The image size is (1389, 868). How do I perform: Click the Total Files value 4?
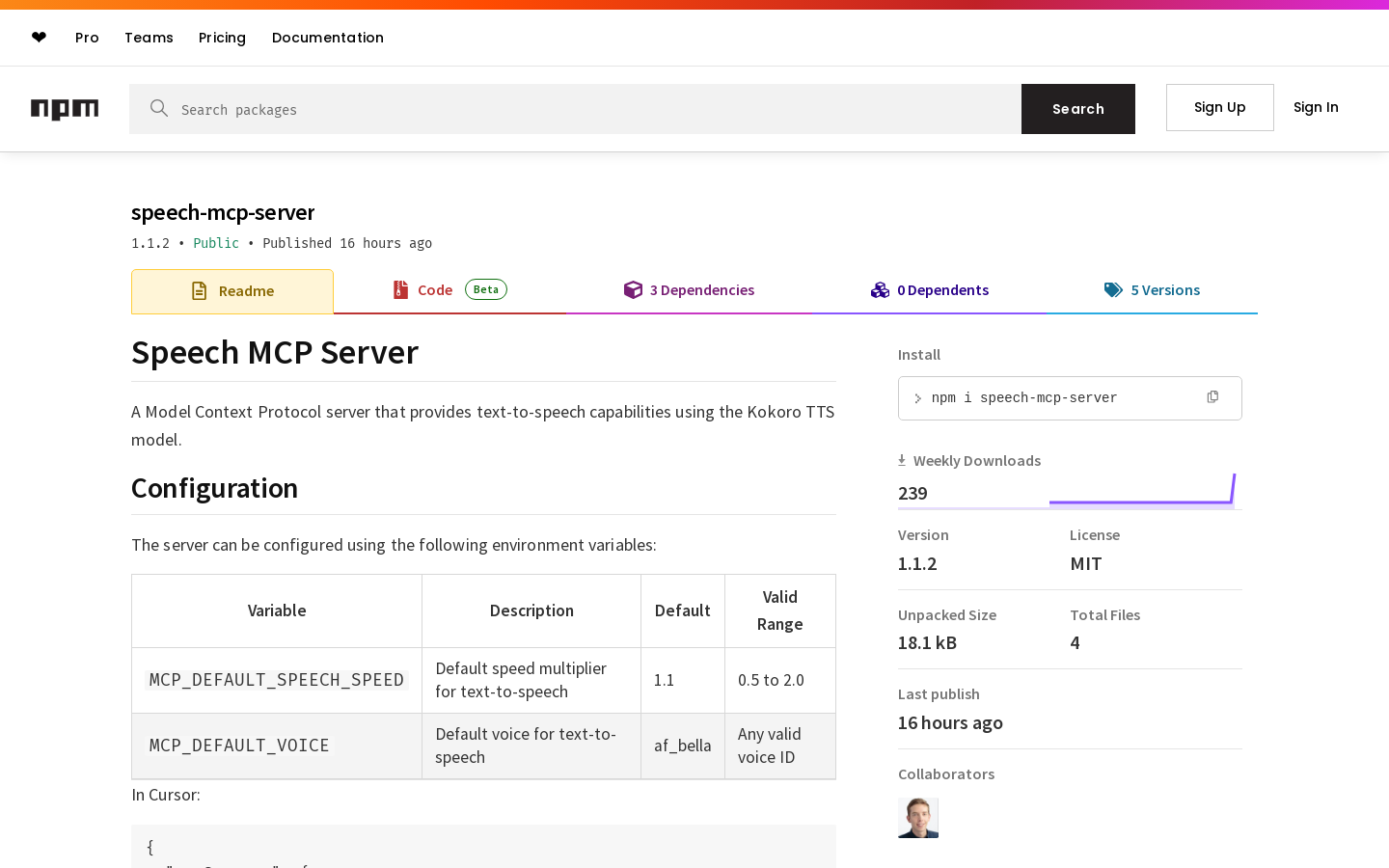[x=1075, y=643]
